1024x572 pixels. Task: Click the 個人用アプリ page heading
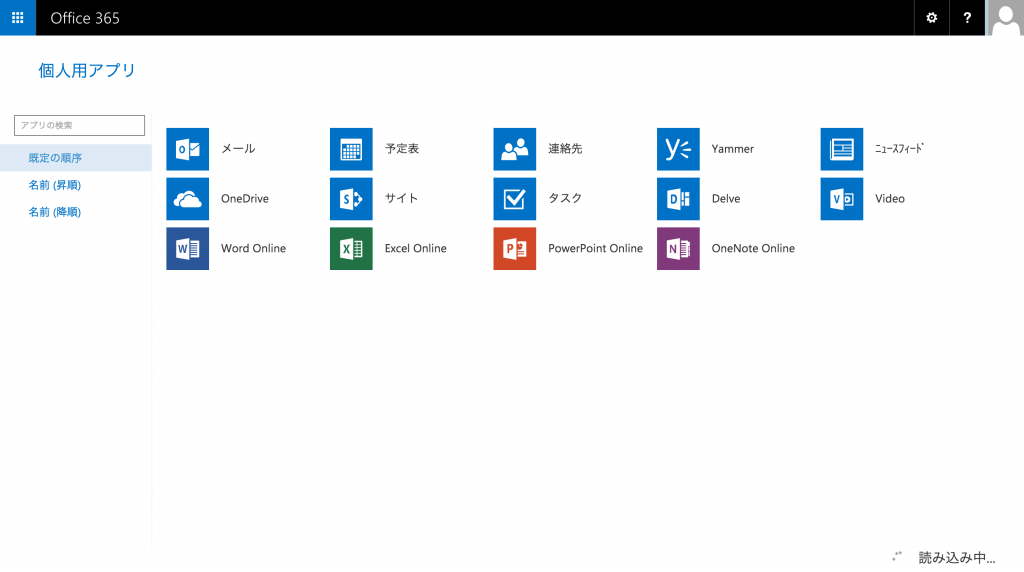[87, 71]
